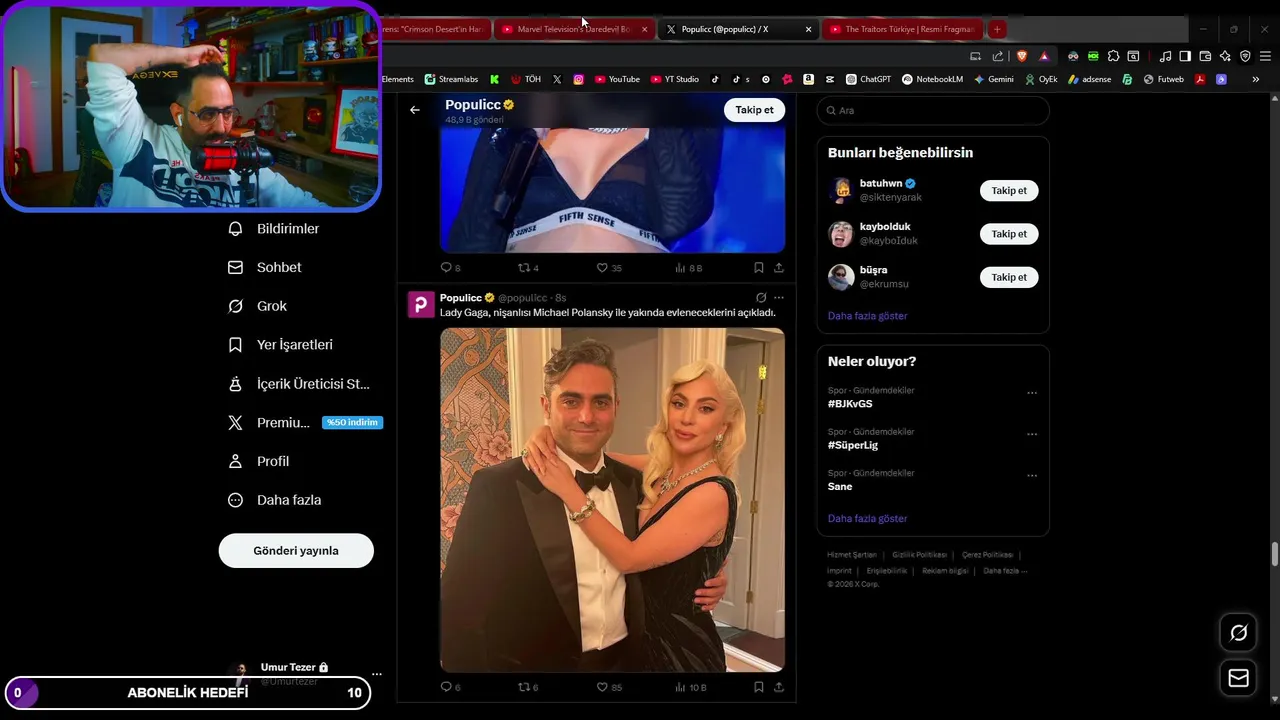This screenshot has height=720, width=1280.
Task: Share the Fifth Sense photo post
Action: click(779, 268)
